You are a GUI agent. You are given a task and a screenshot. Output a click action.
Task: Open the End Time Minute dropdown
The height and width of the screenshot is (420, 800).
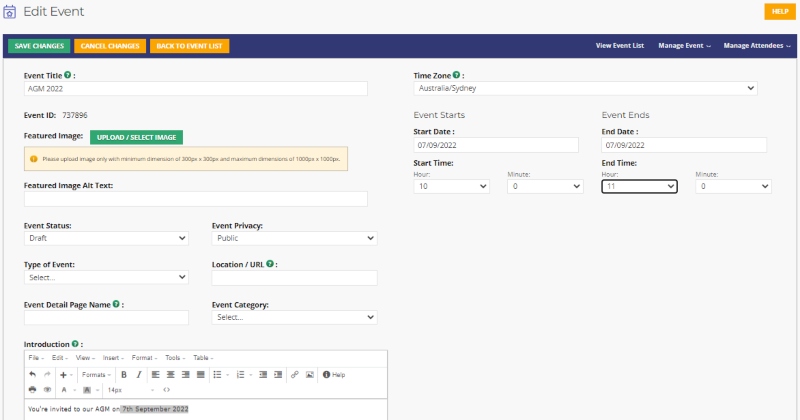click(x=733, y=186)
